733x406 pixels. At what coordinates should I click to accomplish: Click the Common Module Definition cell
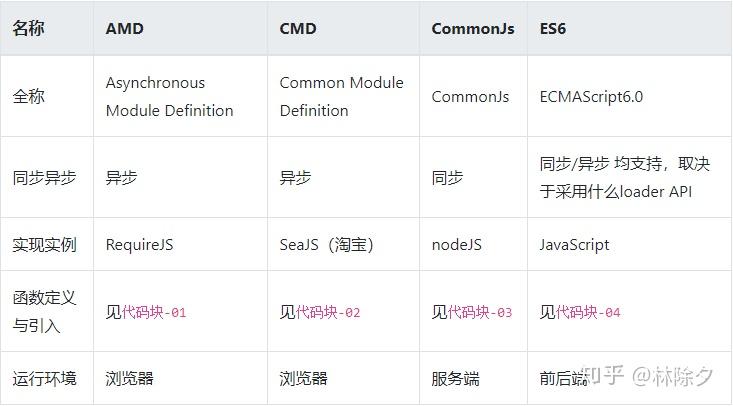tap(342, 97)
